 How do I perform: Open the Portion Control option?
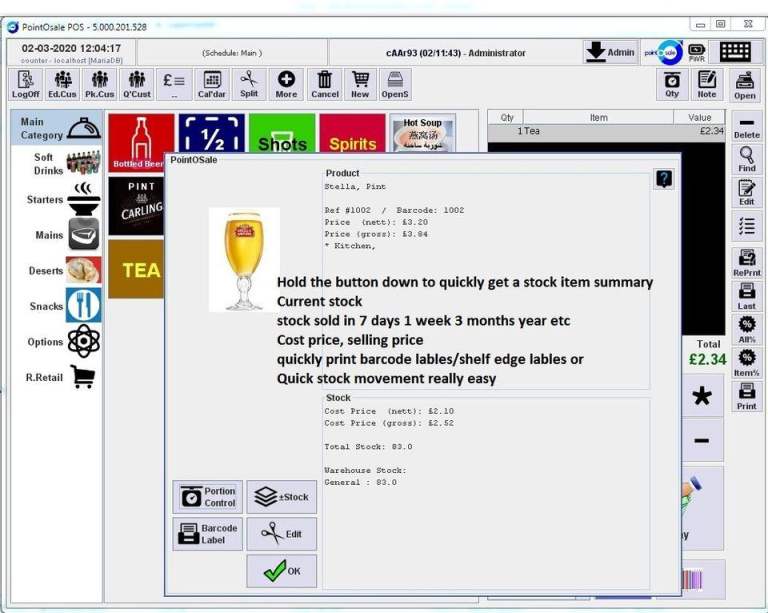[208, 497]
